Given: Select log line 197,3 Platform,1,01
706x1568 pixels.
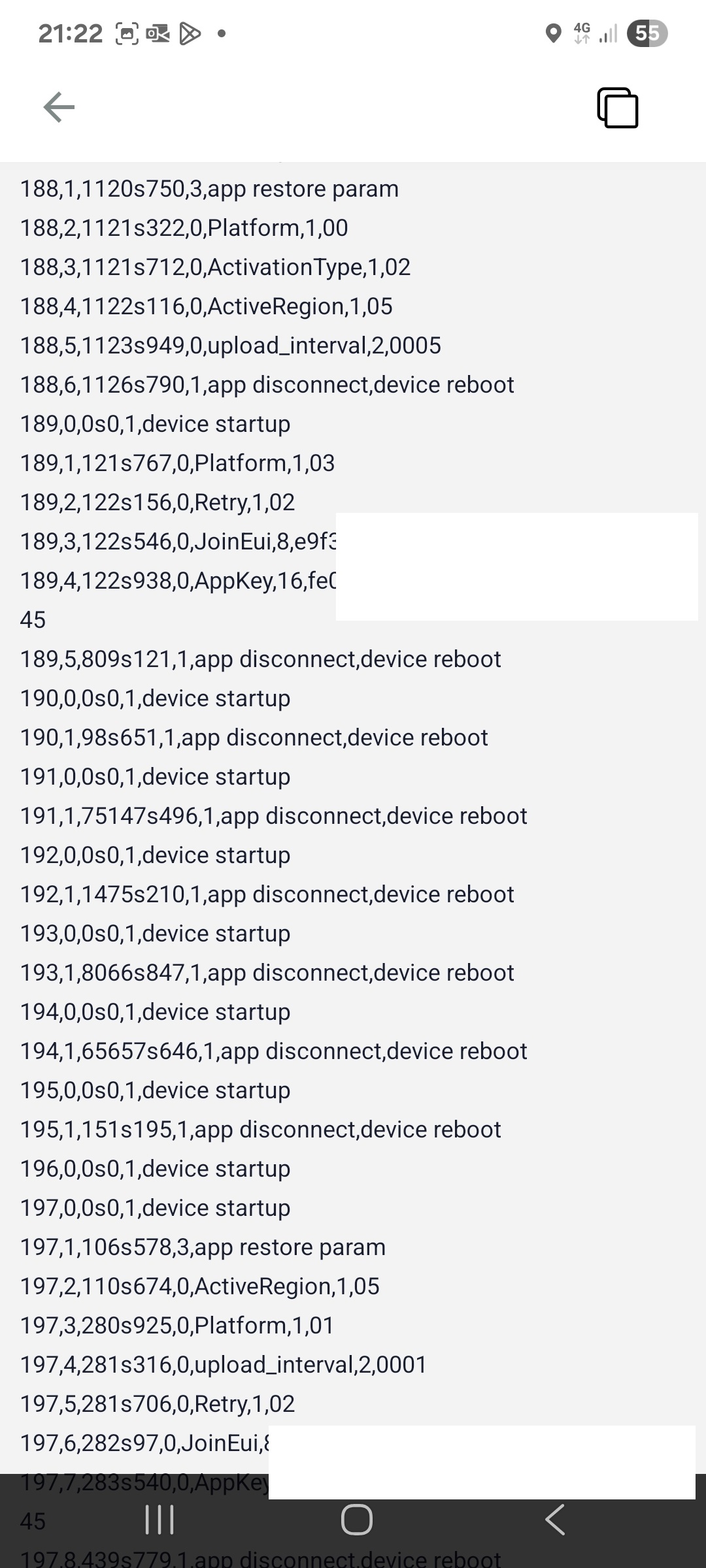Looking at the screenshot, I should tap(176, 1326).
